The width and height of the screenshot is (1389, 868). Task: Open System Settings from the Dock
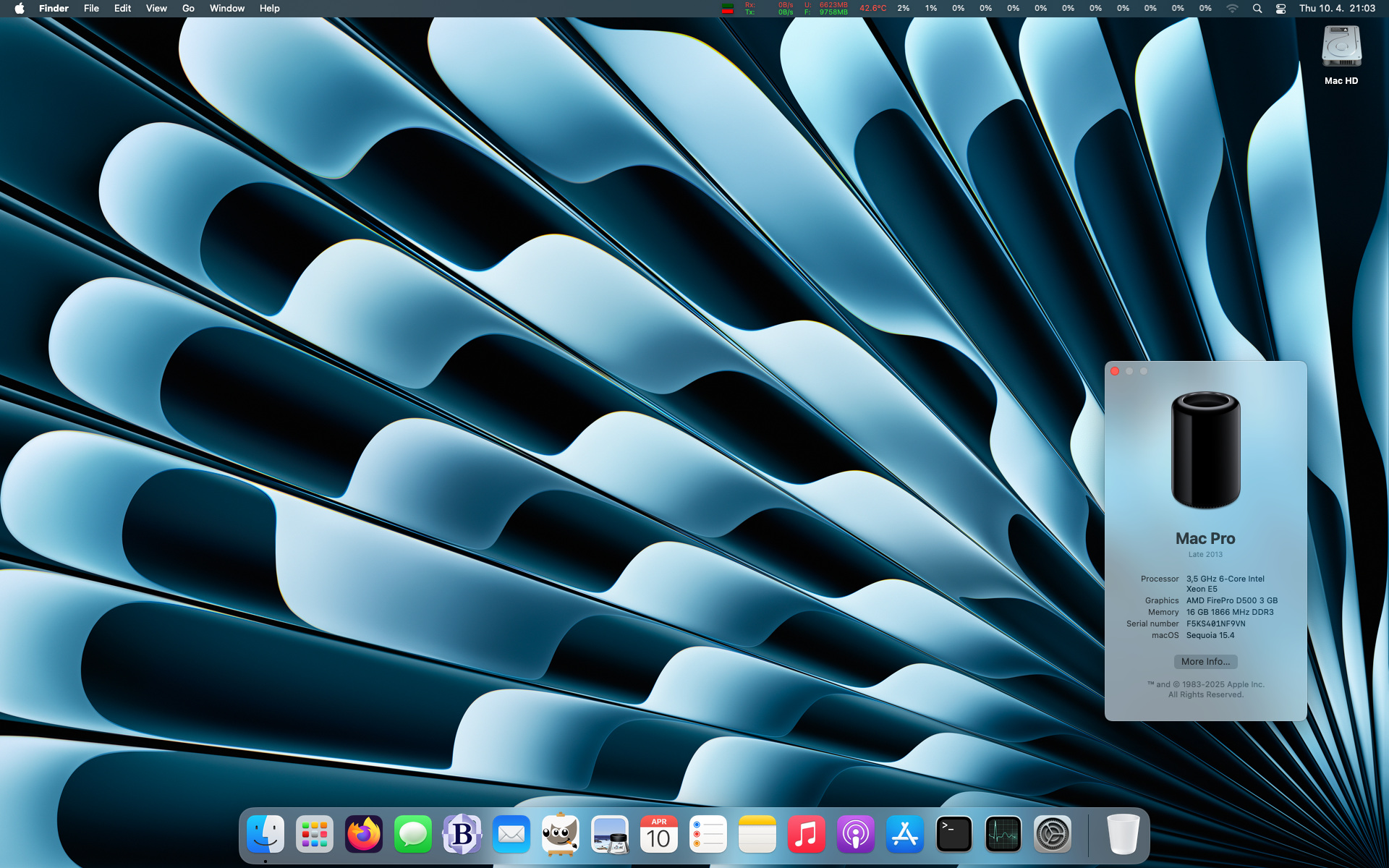coord(1052,835)
